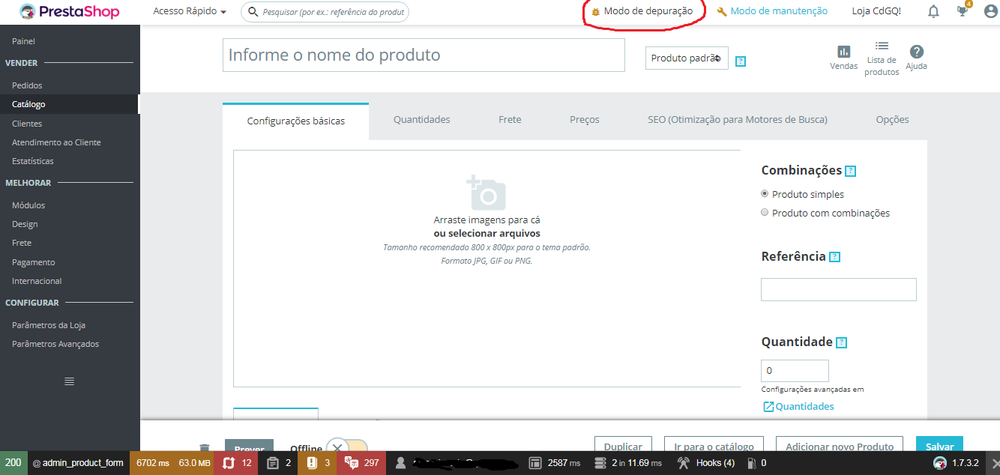Toggle the Offline status switch
This screenshot has height=475, width=1000.
click(x=347, y=448)
